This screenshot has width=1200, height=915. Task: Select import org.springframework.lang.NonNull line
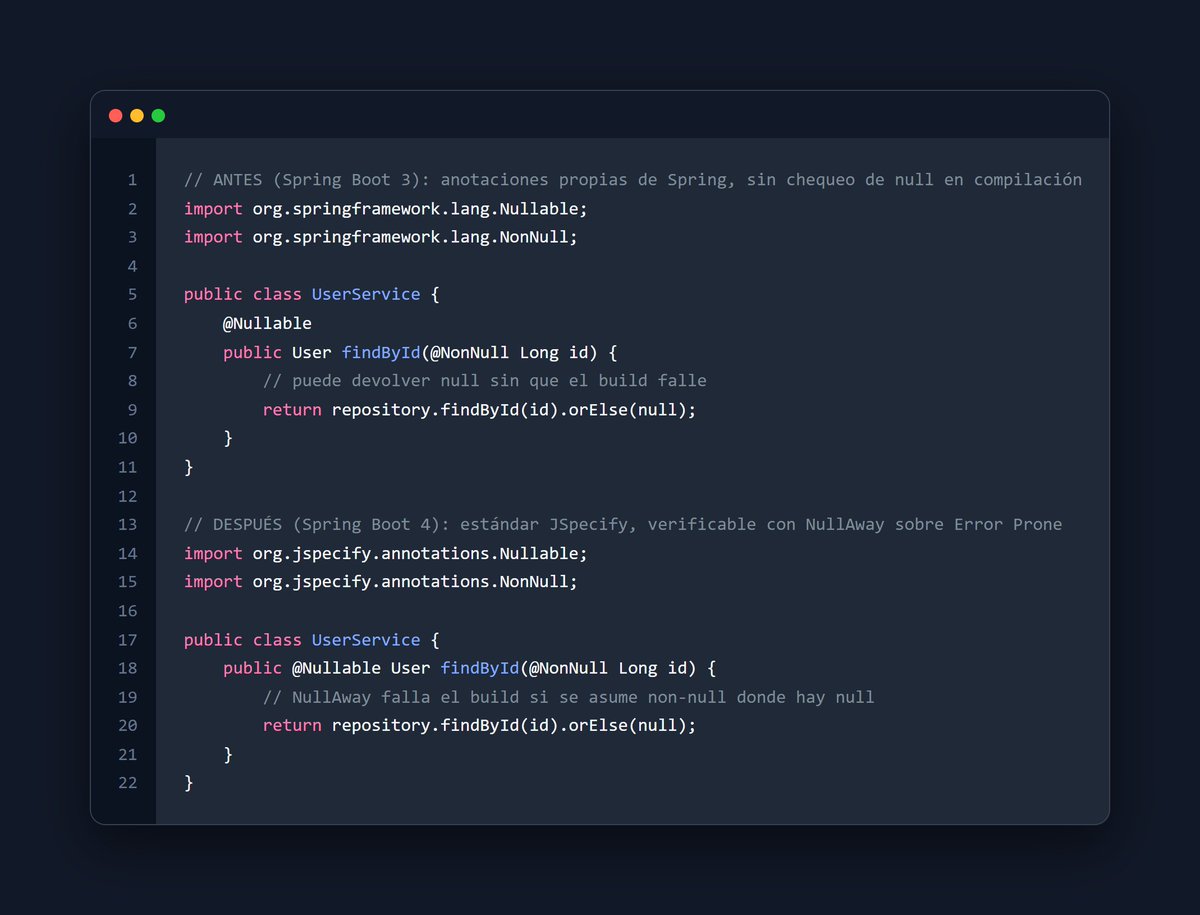pyautogui.click(x=381, y=237)
